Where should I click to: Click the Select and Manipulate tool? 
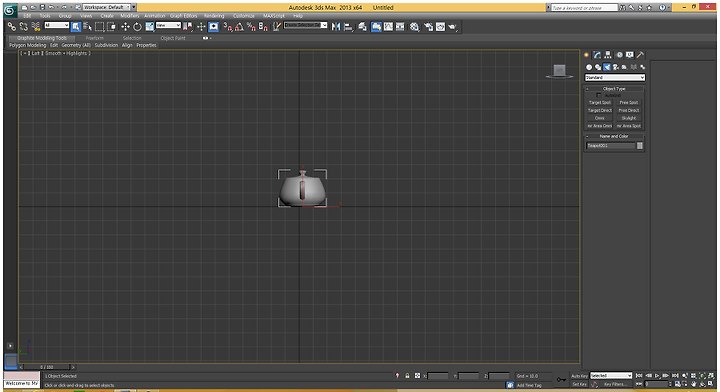click(201, 27)
